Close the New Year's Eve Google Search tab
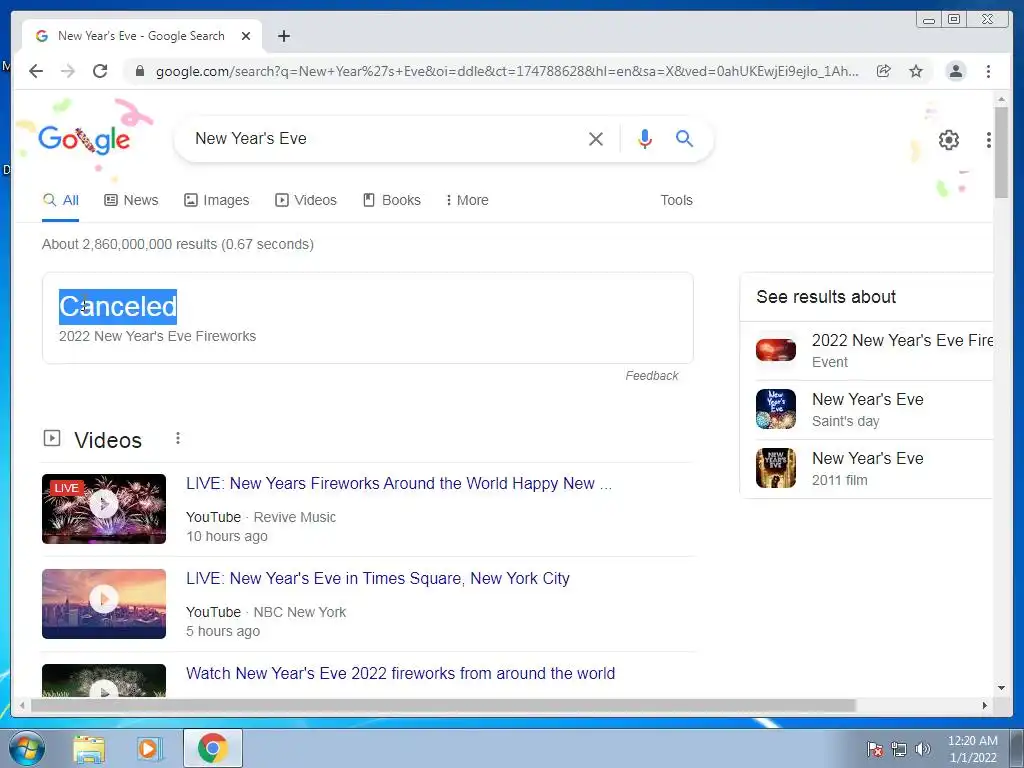 [x=246, y=36]
